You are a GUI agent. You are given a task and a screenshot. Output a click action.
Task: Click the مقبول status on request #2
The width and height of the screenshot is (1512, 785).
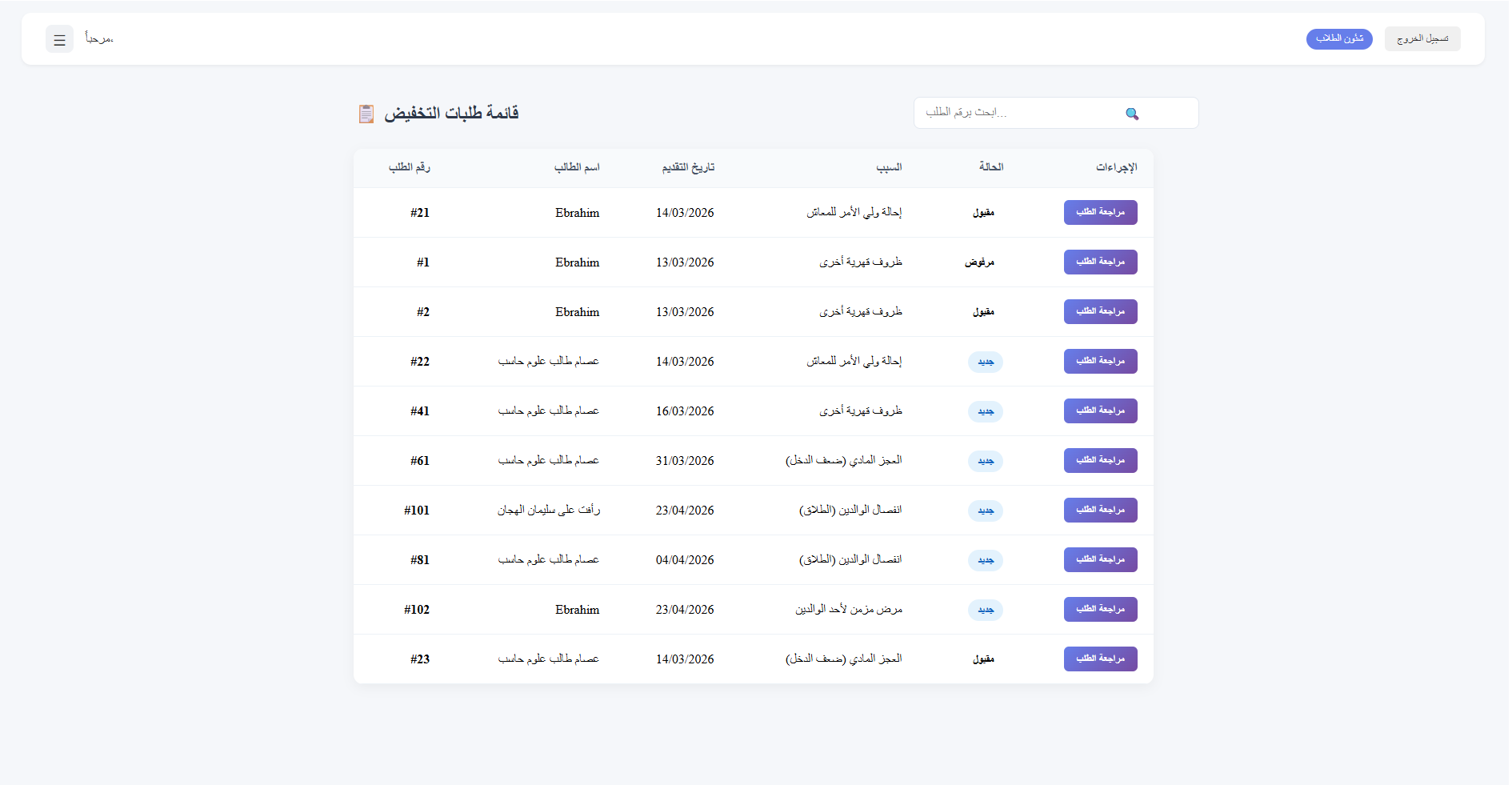click(985, 311)
